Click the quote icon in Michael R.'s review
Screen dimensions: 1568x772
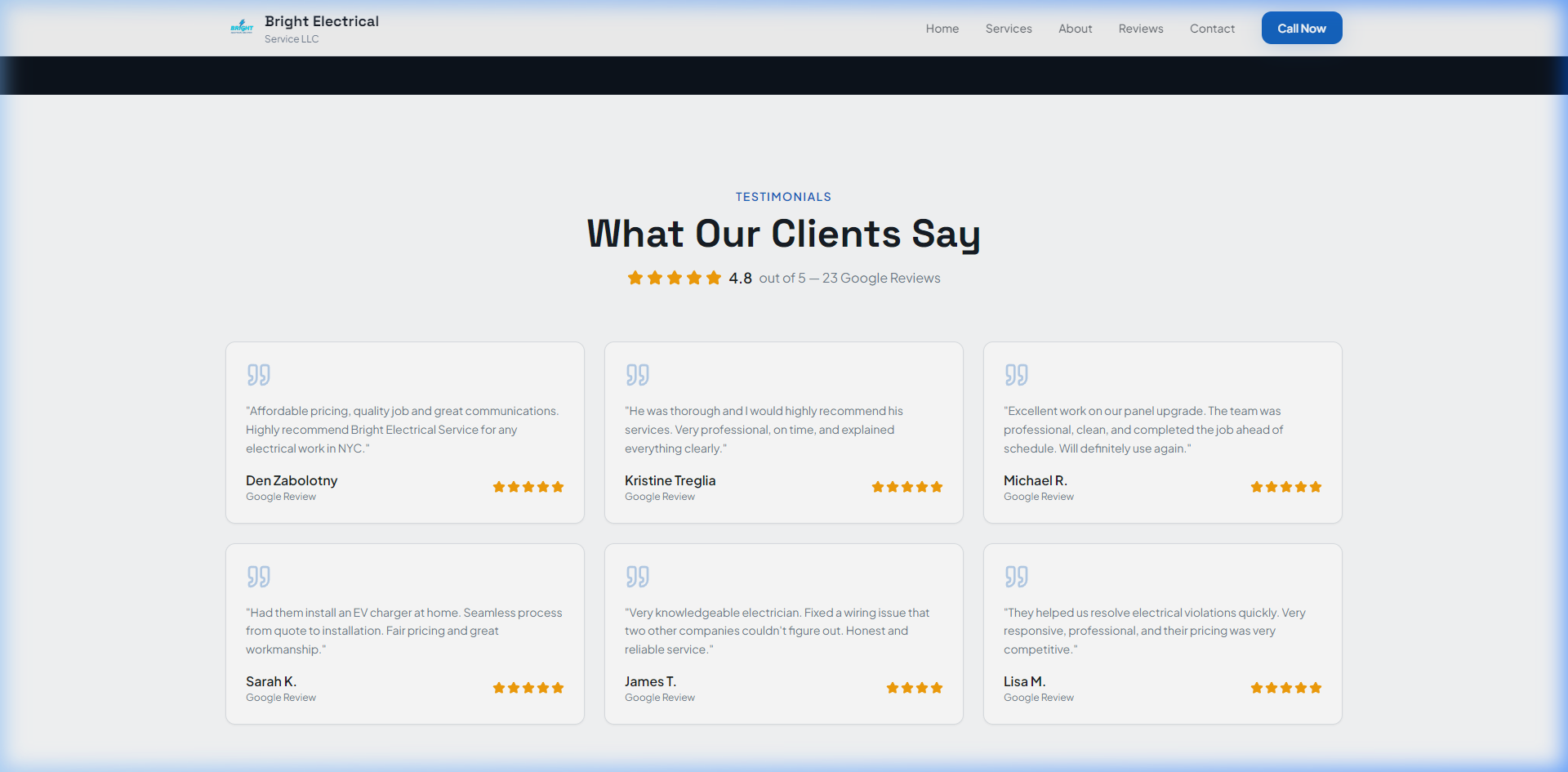pyautogui.click(x=1016, y=375)
